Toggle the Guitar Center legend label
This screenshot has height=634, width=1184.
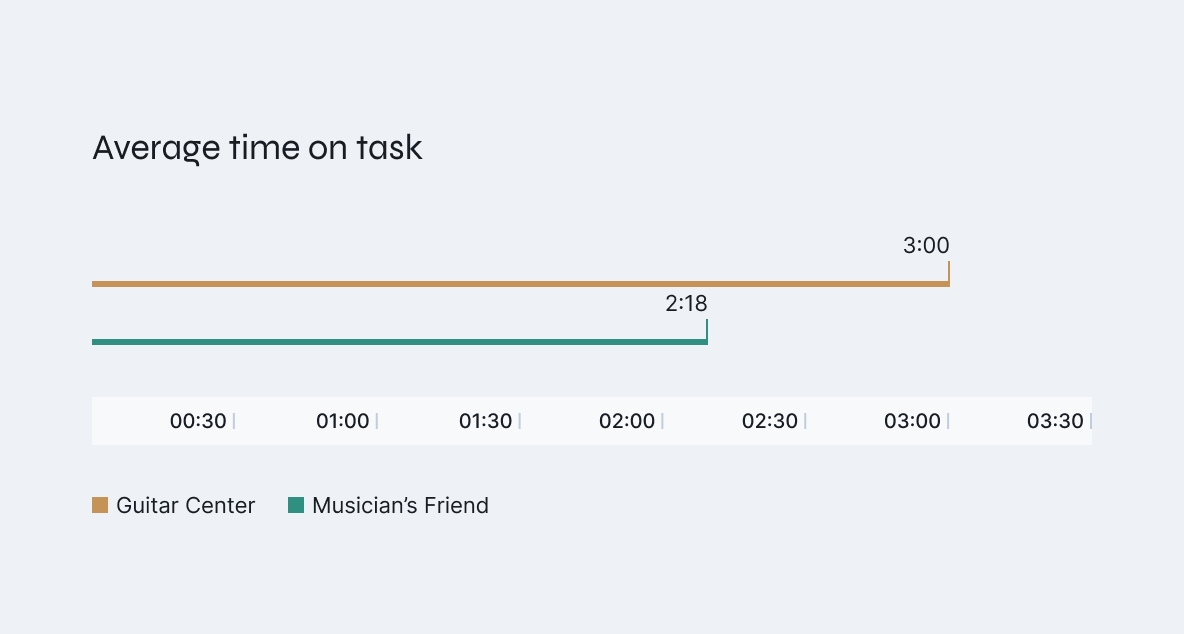(x=186, y=505)
